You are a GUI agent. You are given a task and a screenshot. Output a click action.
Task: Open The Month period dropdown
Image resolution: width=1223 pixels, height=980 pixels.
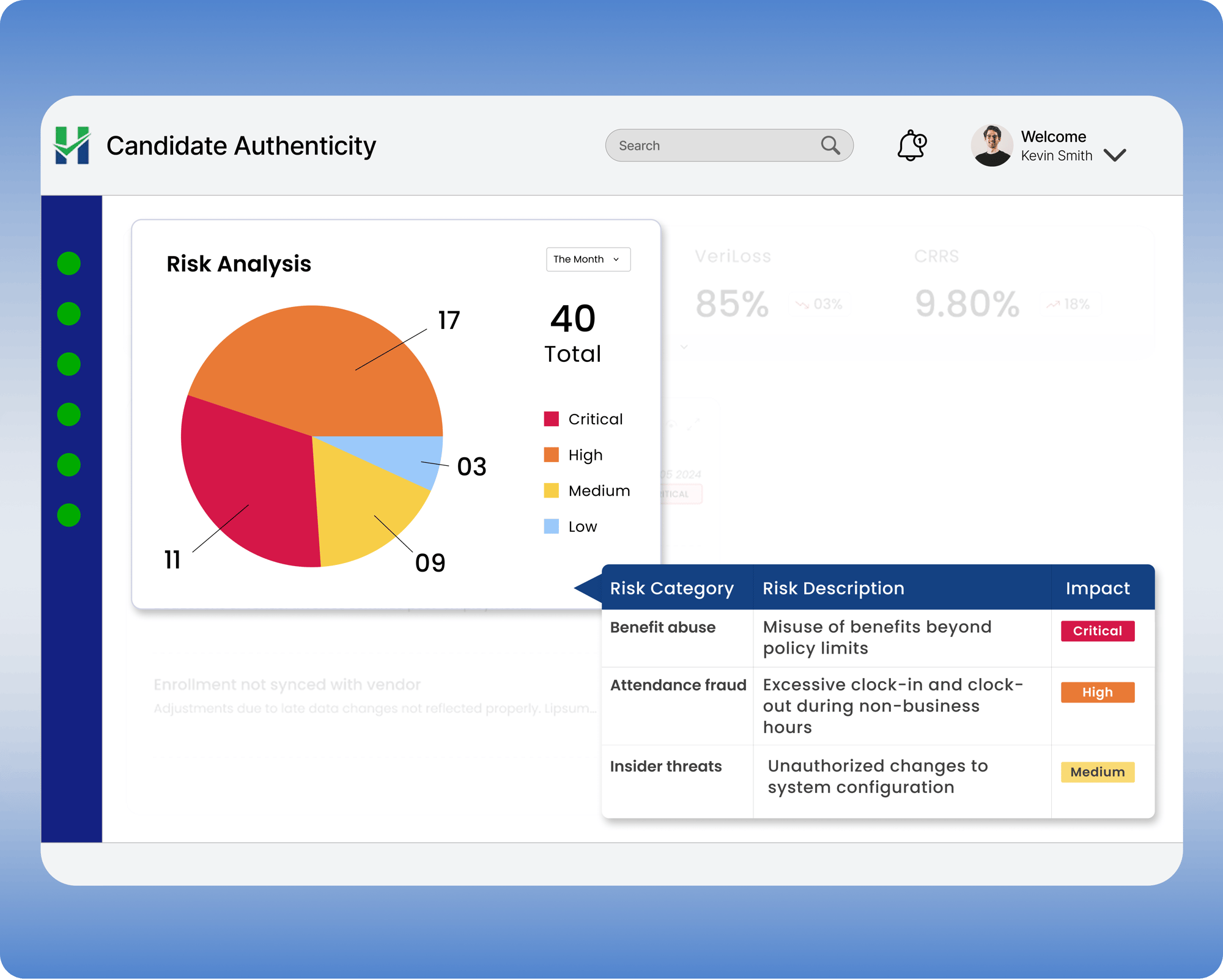point(588,259)
